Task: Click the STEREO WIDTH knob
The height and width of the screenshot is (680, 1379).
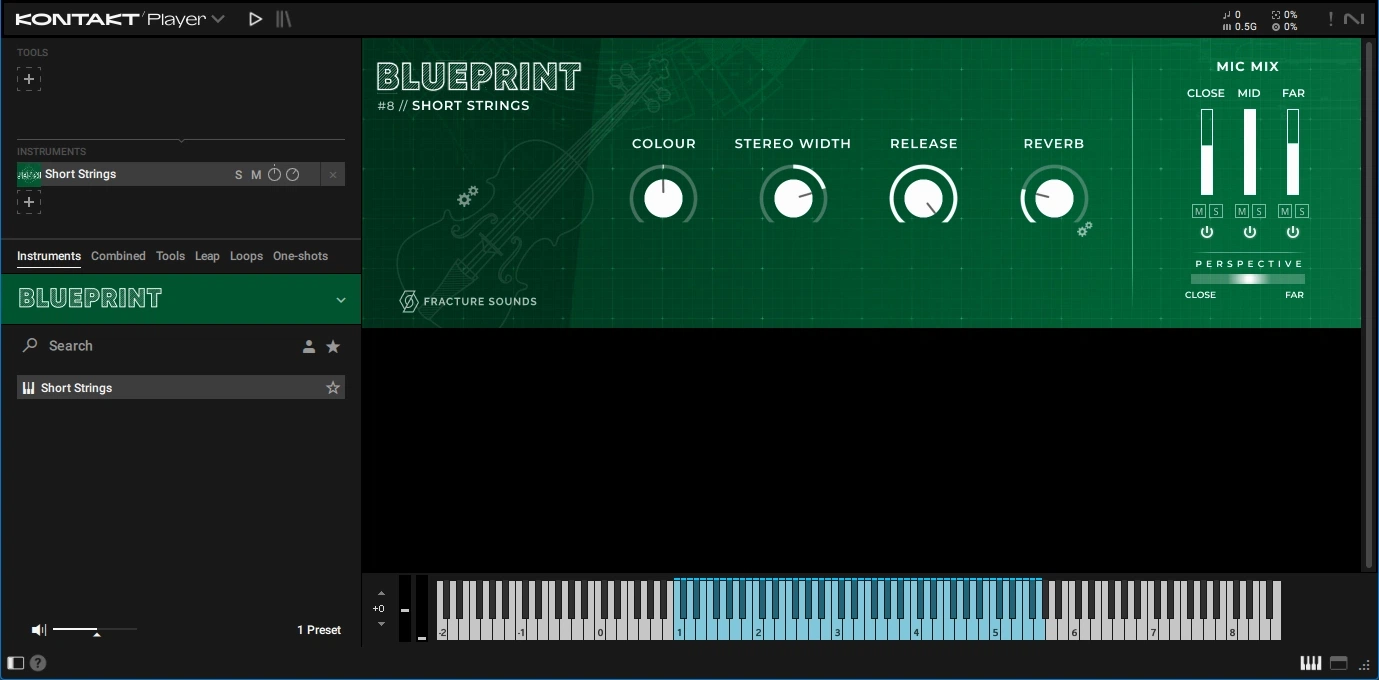Action: point(793,198)
